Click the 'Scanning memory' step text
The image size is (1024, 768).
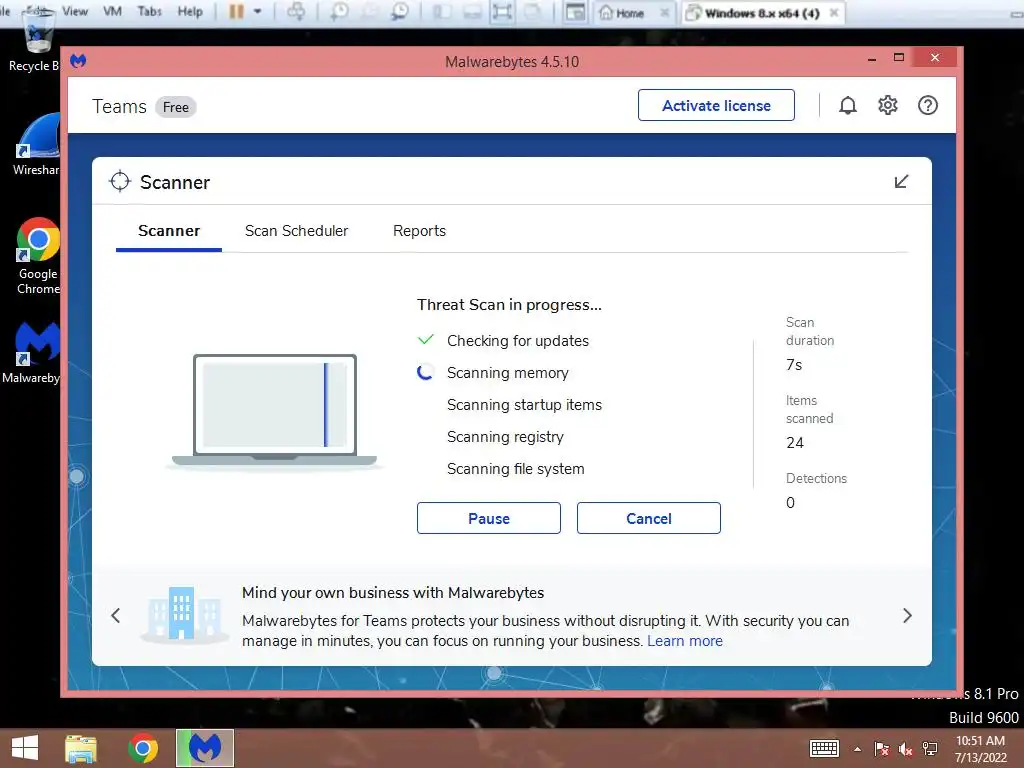coord(507,372)
